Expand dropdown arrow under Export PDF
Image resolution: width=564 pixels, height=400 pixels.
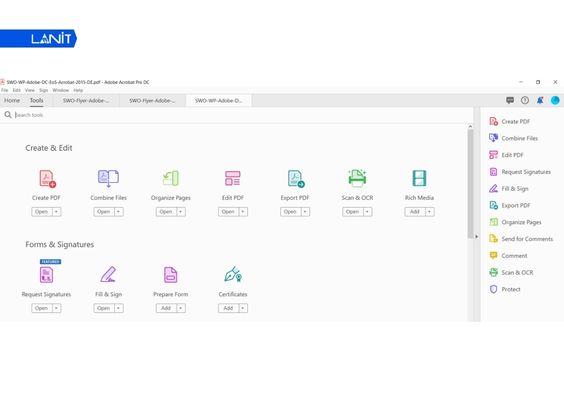pyautogui.click(x=305, y=212)
